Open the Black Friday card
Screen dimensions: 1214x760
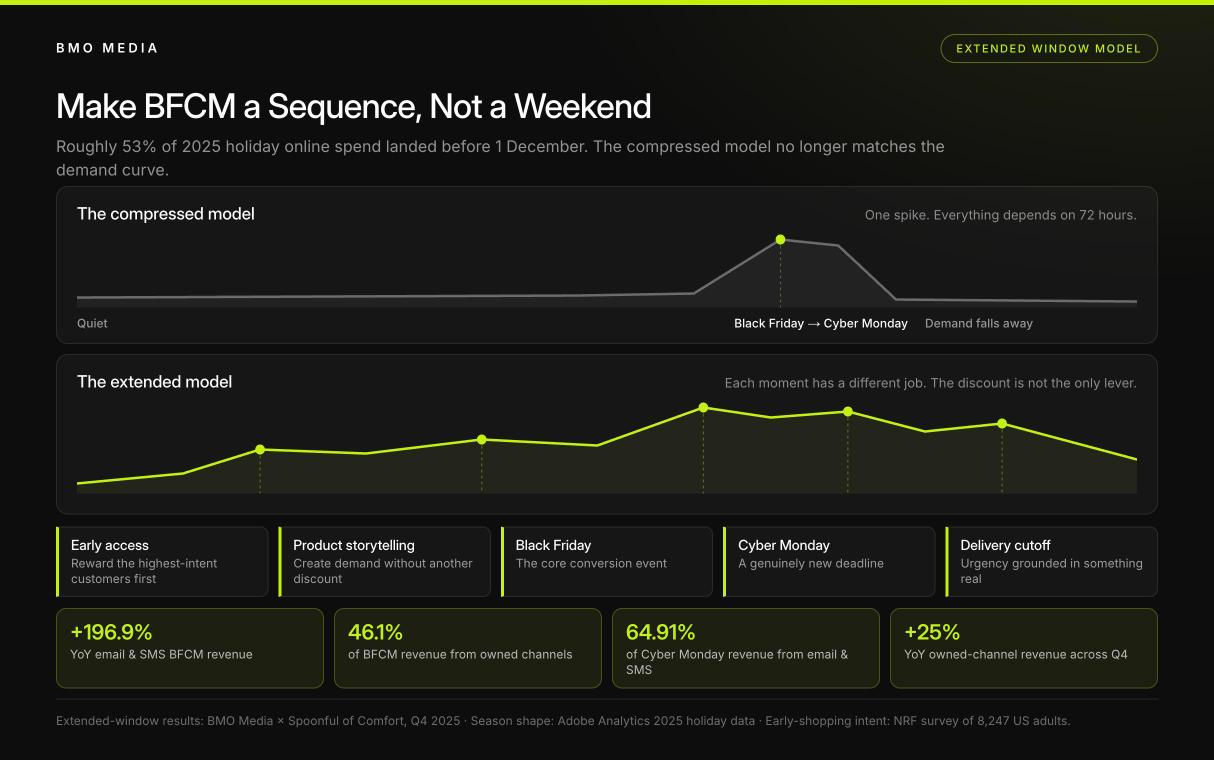[x=607, y=562]
